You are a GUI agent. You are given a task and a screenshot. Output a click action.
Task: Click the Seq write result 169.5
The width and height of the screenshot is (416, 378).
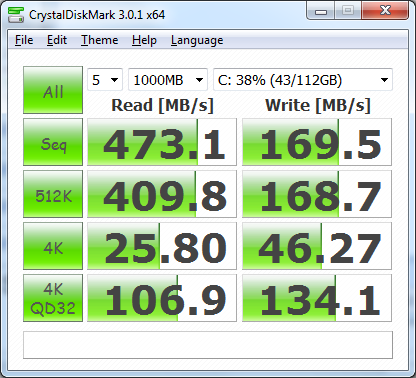coord(317,142)
